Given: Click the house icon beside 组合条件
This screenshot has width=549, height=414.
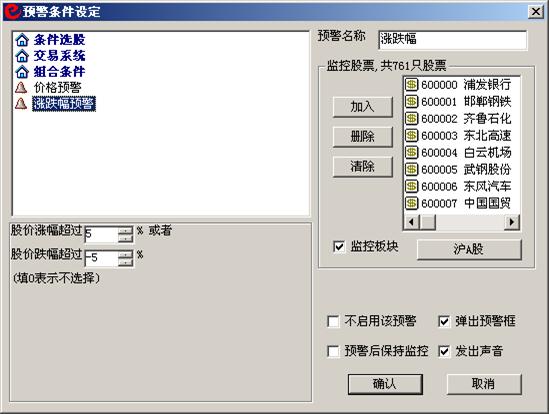Looking at the screenshot, I should click(x=22, y=72).
